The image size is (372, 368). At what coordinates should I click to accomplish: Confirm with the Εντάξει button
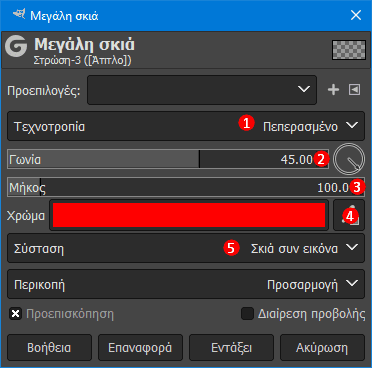(x=231, y=348)
